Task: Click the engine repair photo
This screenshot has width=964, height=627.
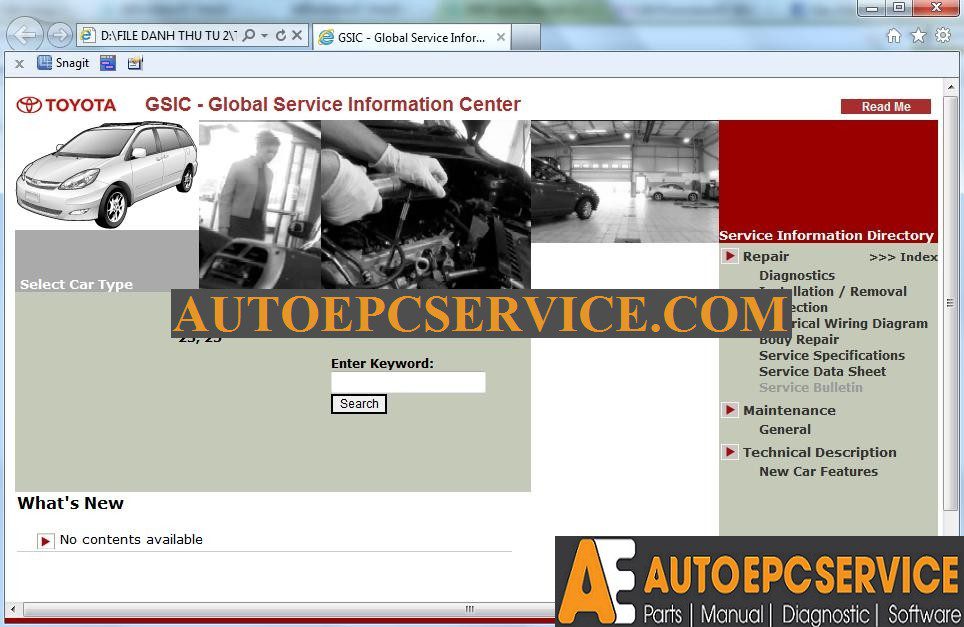Action: tap(425, 205)
